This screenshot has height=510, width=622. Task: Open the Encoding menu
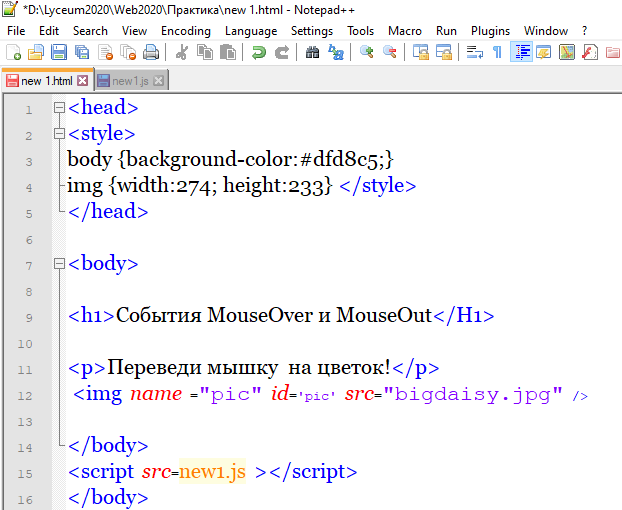185,31
